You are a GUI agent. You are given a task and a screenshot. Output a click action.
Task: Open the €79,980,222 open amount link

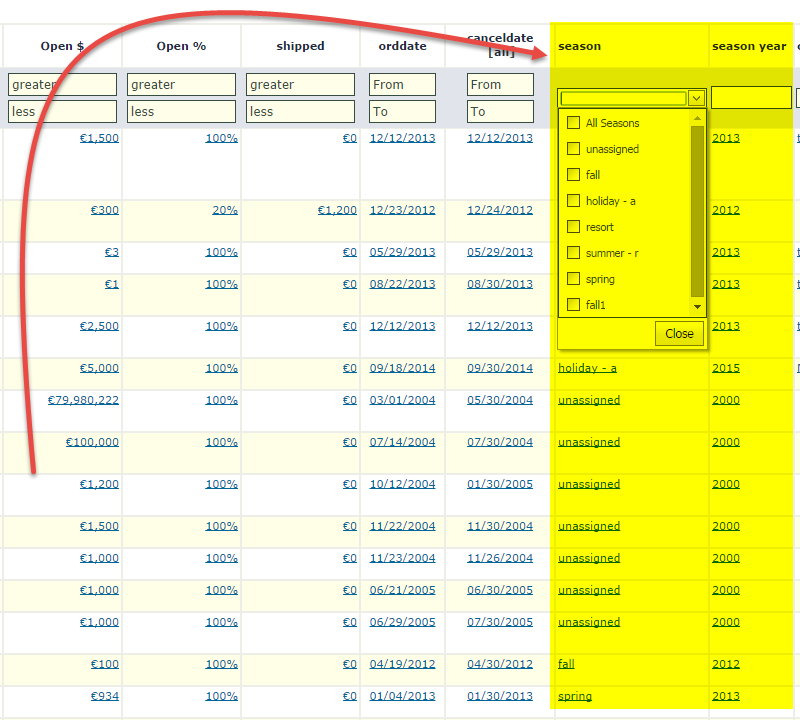pos(83,400)
